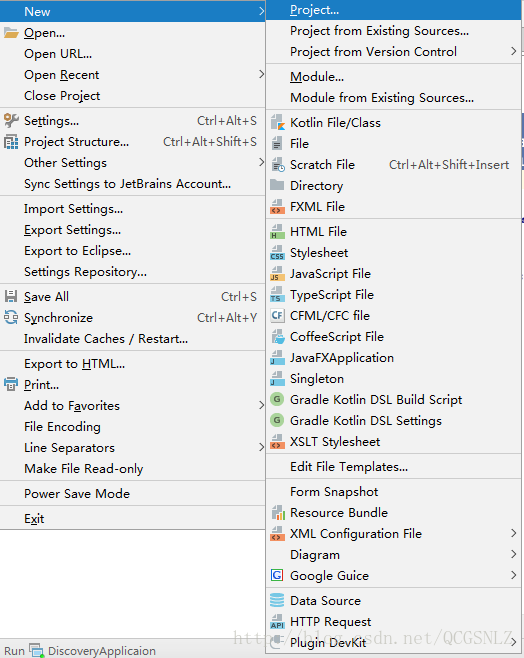Select Export Settings...

tap(133, 230)
